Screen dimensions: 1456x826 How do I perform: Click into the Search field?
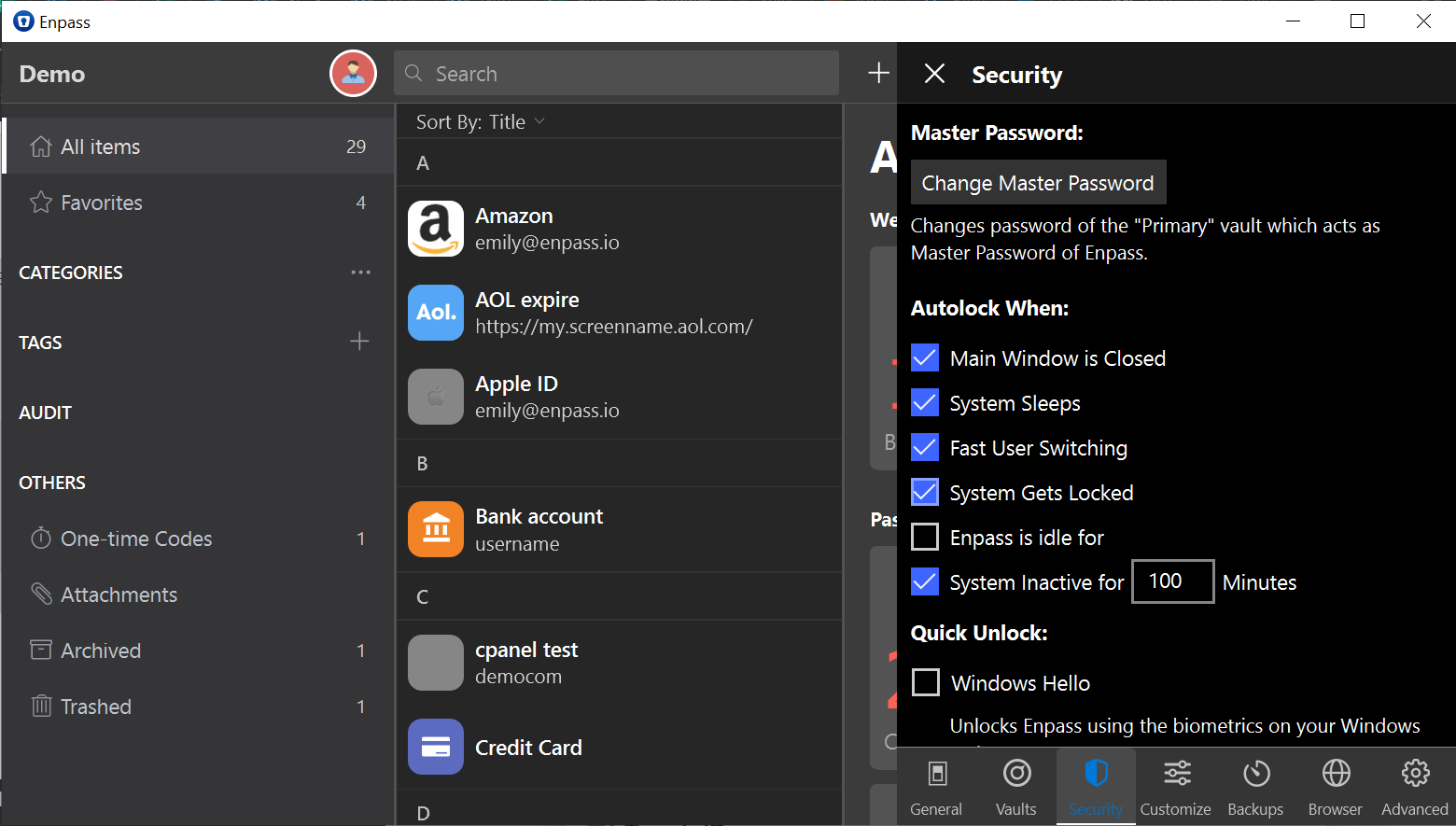coord(616,73)
